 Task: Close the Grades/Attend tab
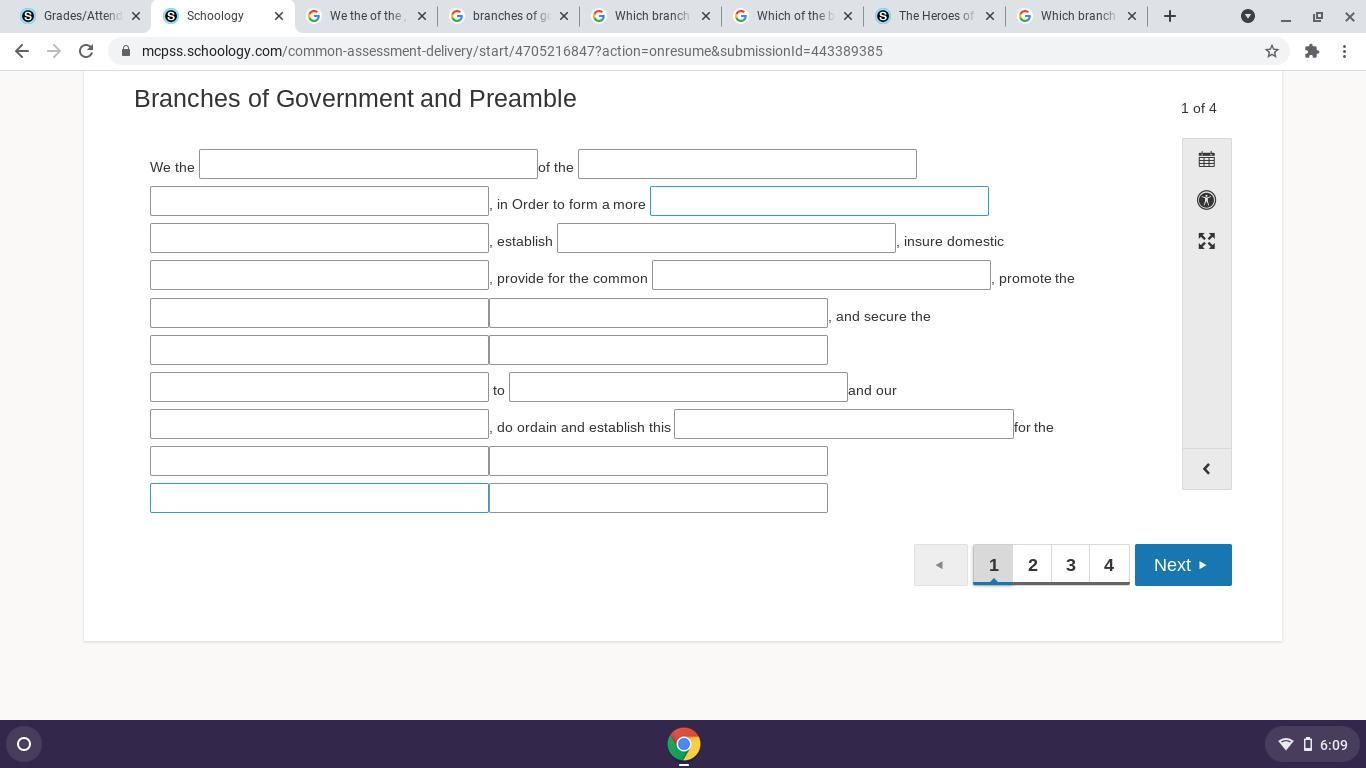(136, 16)
